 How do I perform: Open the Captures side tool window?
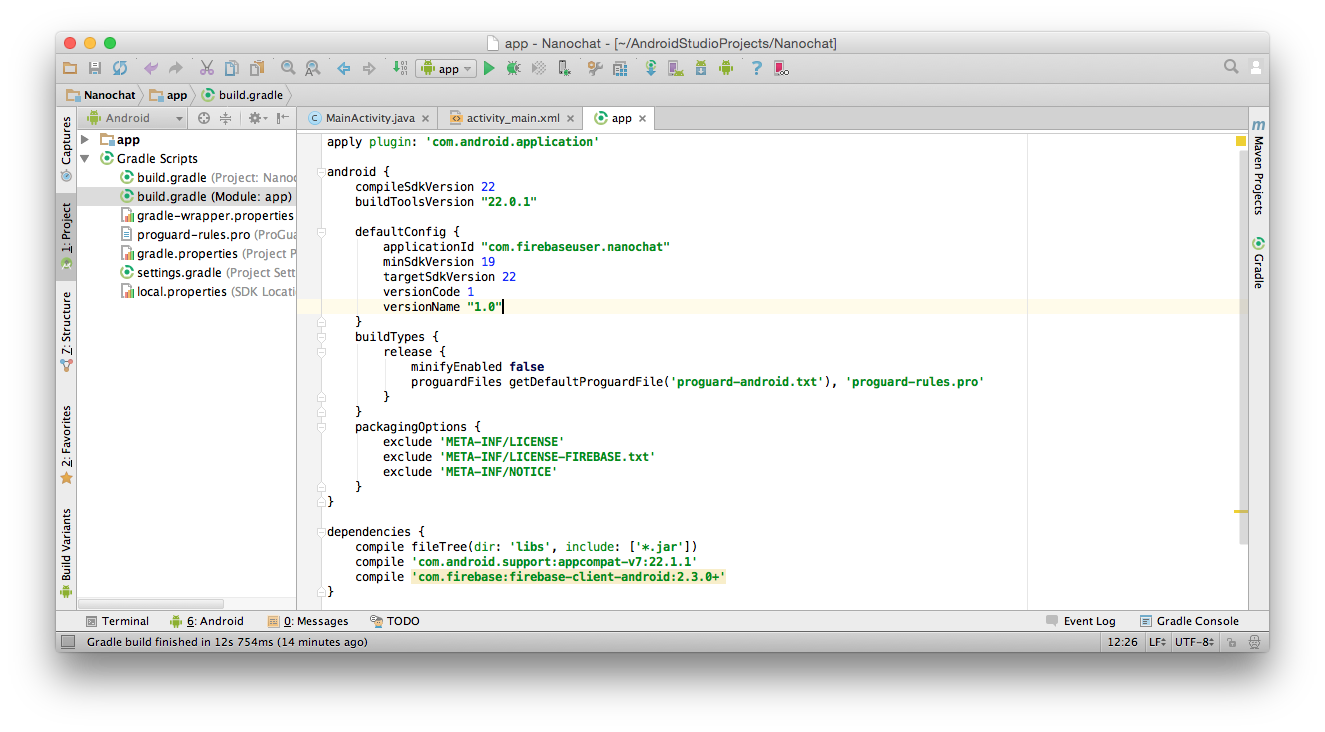(66, 150)
